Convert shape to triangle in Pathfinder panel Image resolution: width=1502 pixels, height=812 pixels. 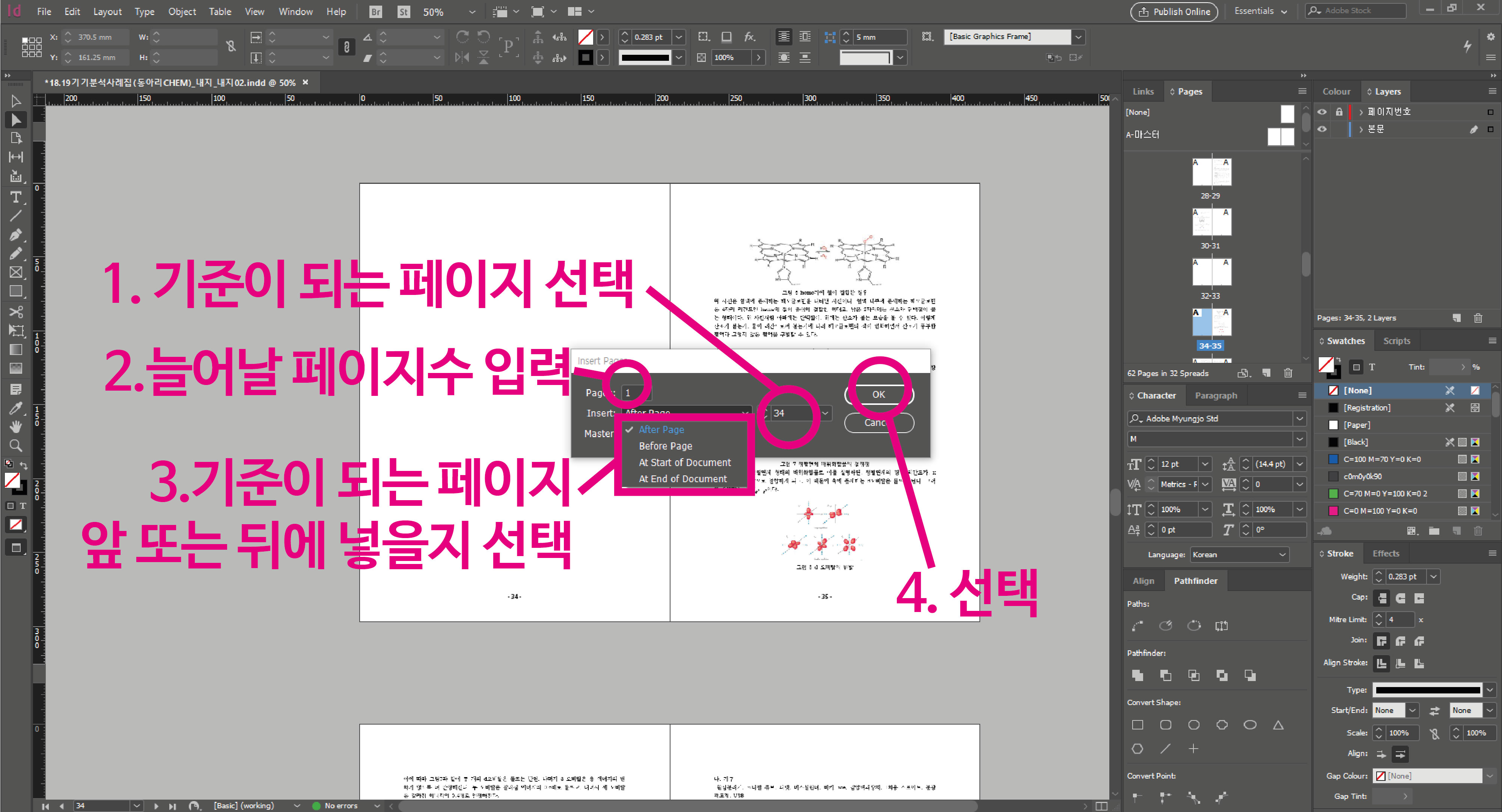coord(1278,725)
